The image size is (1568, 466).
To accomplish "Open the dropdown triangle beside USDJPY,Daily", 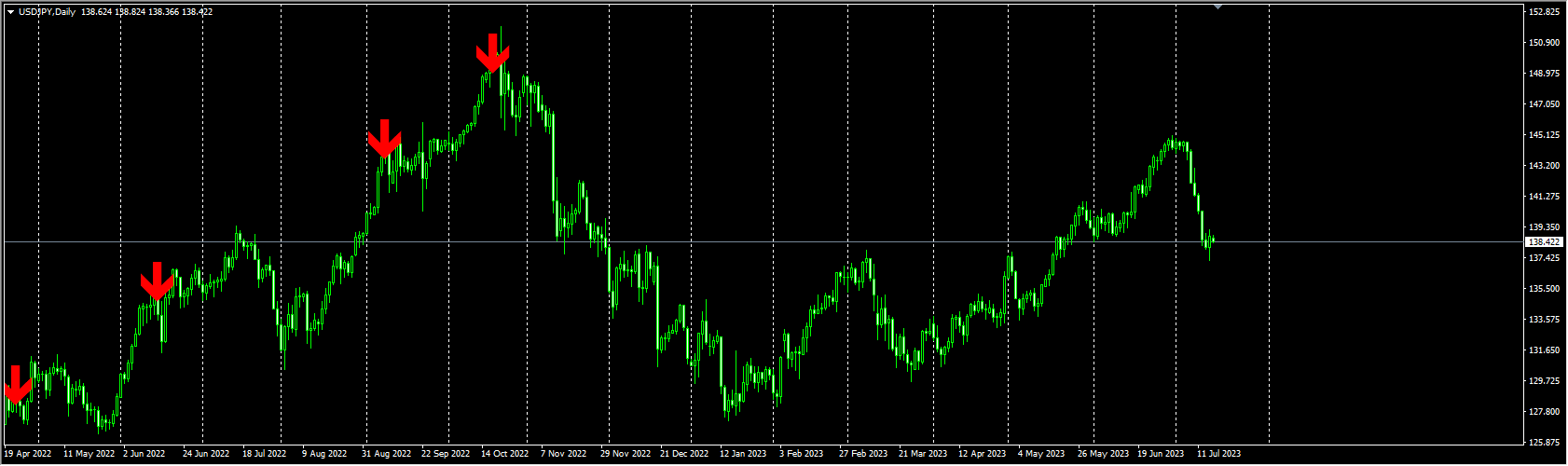I will coord(10,12).
